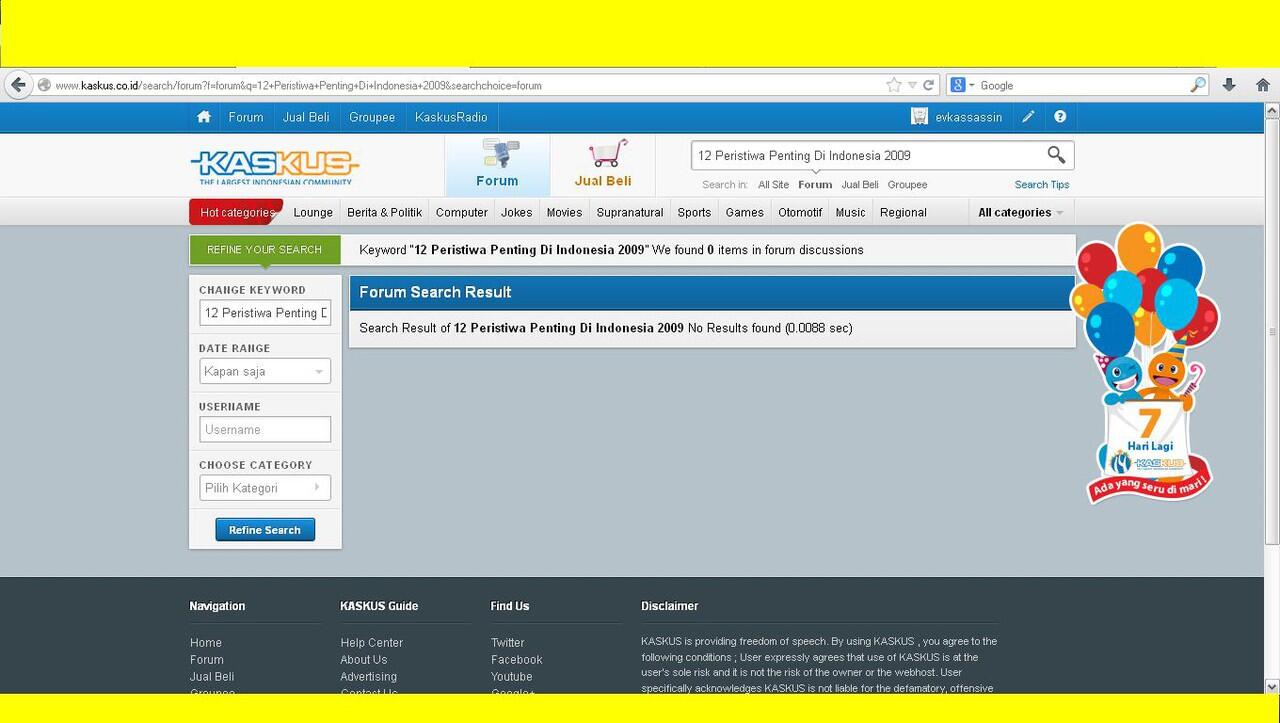Click the browser address bar URL
1280x723 pixels.
tap(298, 85)
